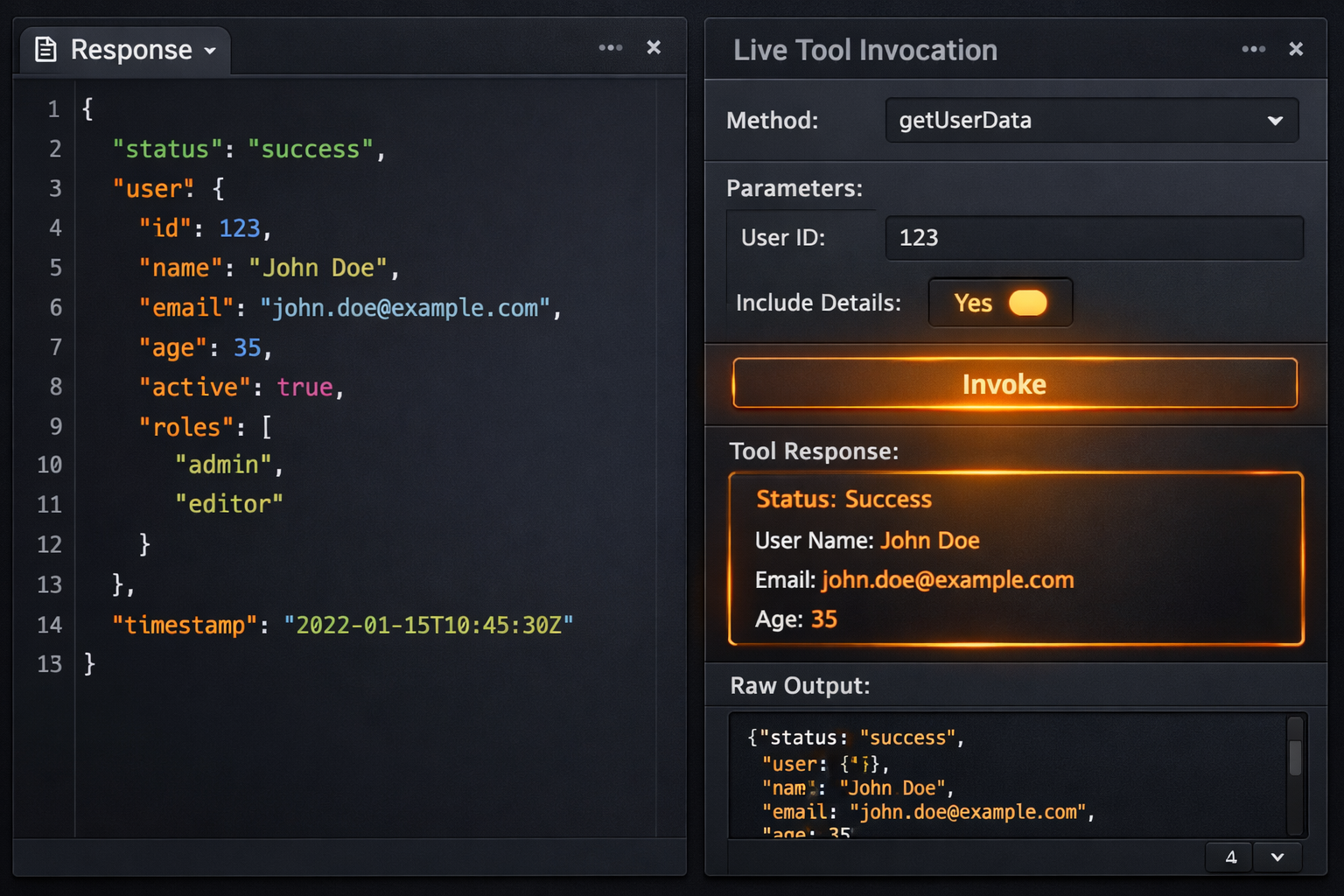Click the document icon beside Response
The image size is (1344, 896).
point(45,50)
